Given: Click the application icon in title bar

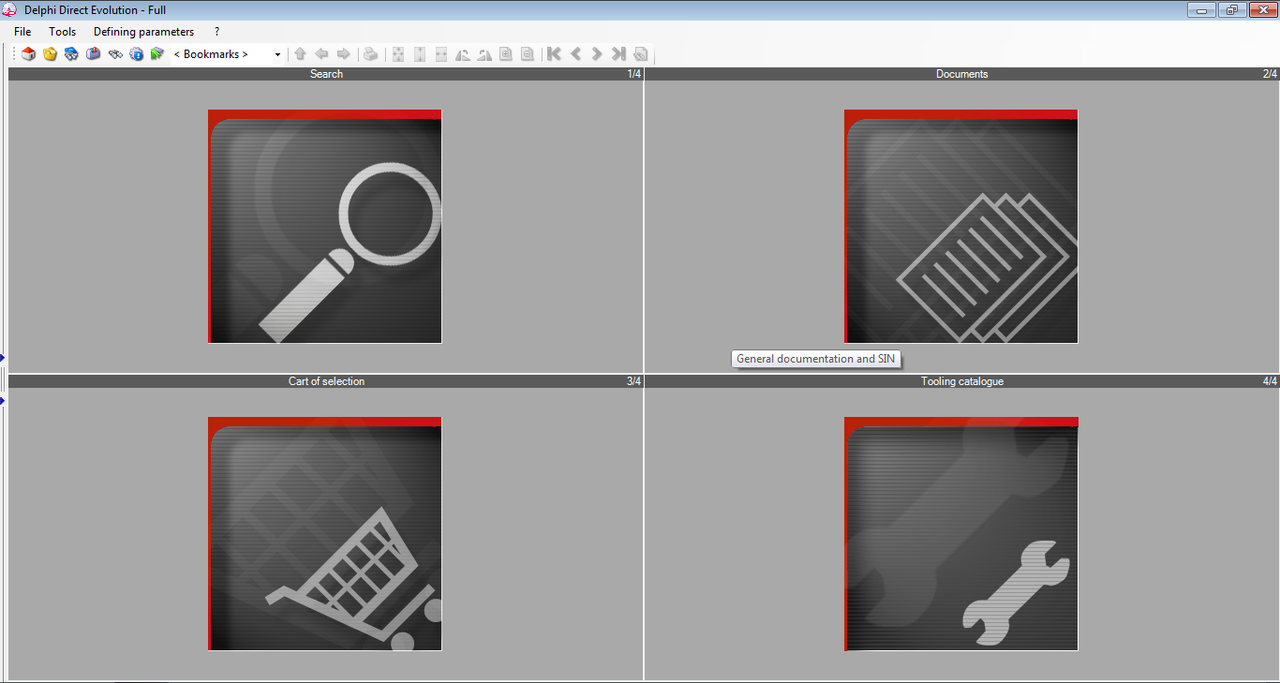Looking at the screenshot, I should pyautogui.click(x=11, y=10).
